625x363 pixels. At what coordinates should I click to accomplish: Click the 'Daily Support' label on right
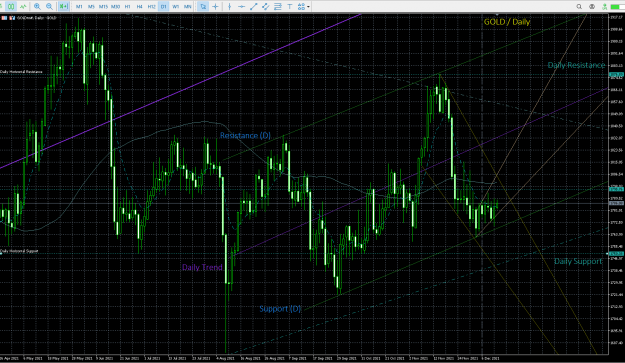coord(578,261)
